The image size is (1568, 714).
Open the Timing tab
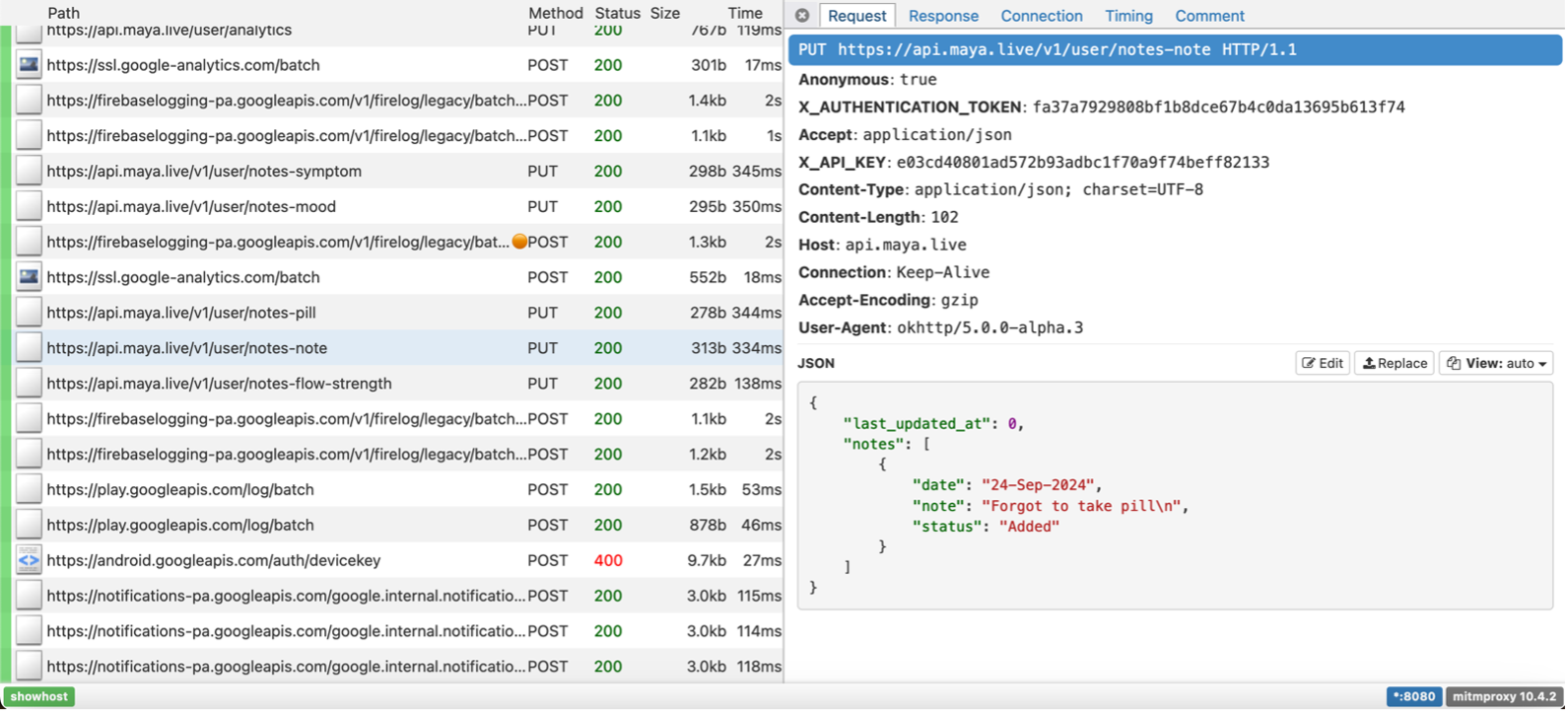coord(1128,16)
